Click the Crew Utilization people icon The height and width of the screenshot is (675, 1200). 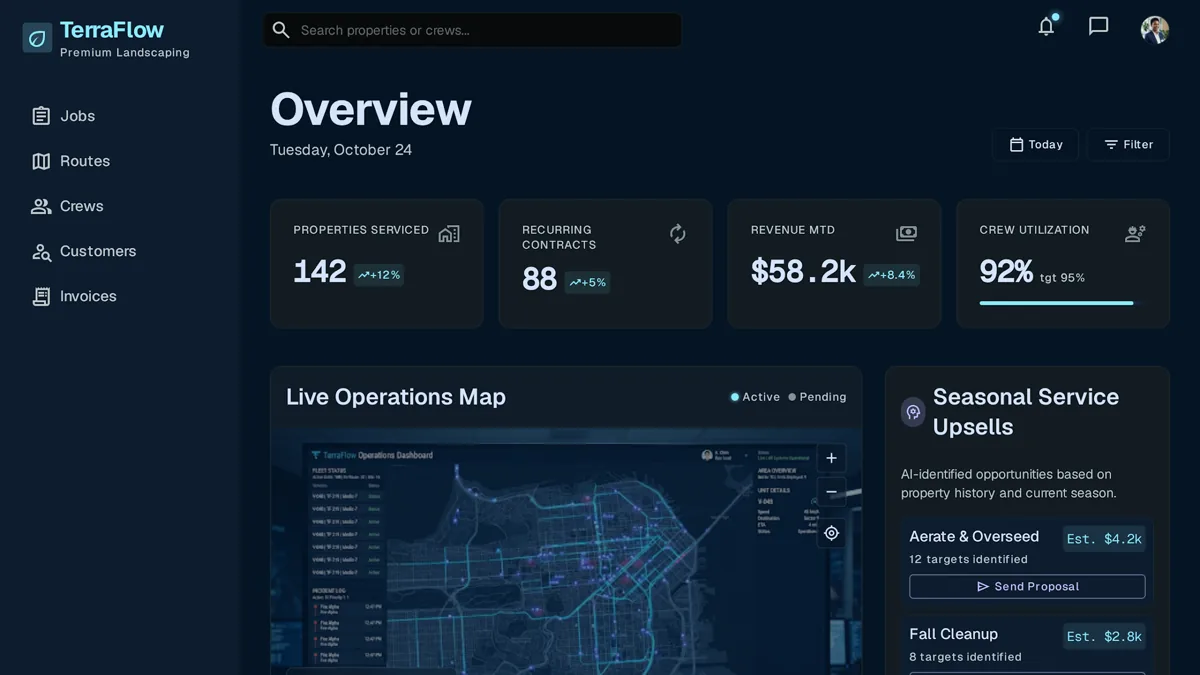[x=1135, y=234]
